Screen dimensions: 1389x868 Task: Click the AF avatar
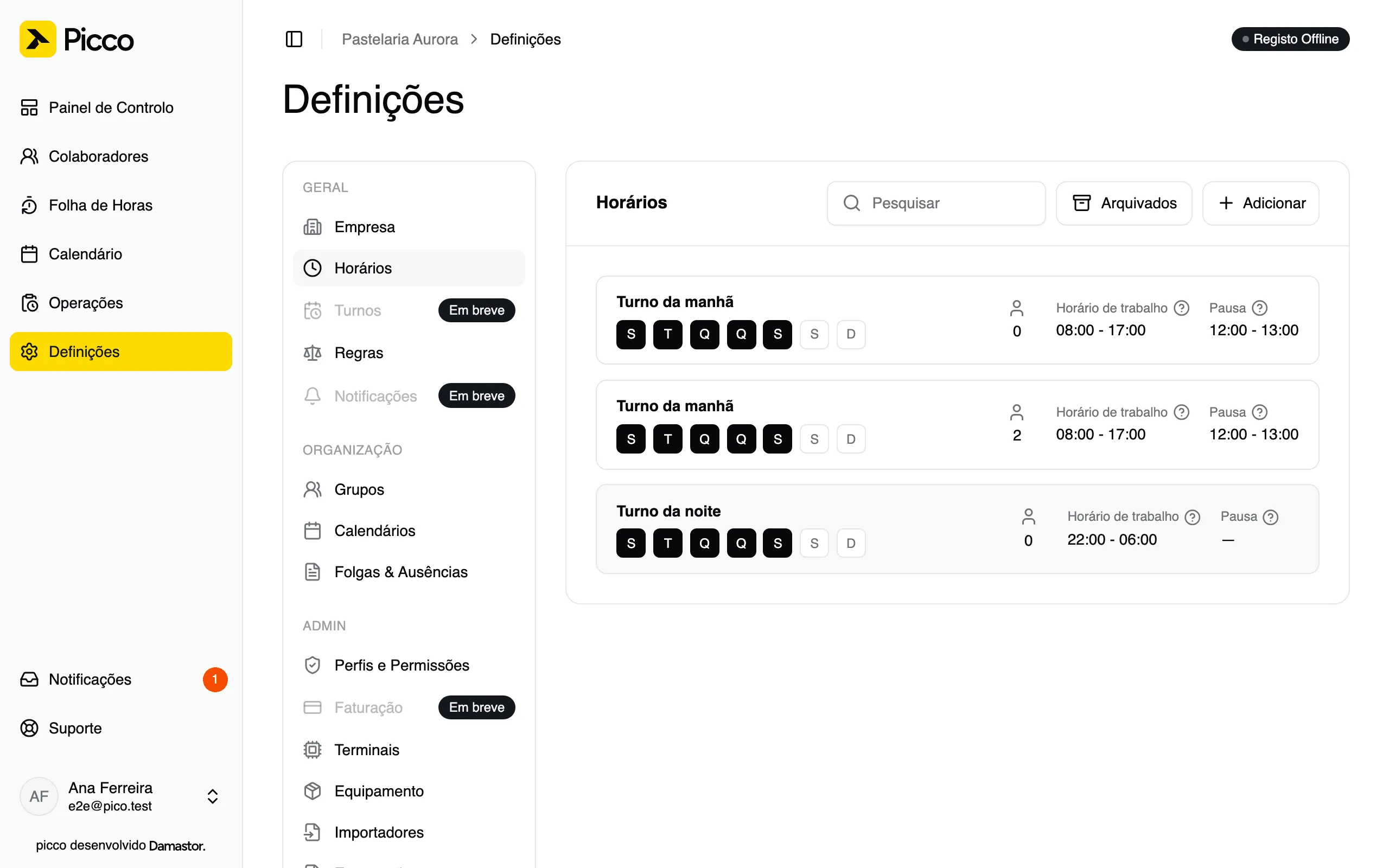pyautogui.click(x=39, y=796)
